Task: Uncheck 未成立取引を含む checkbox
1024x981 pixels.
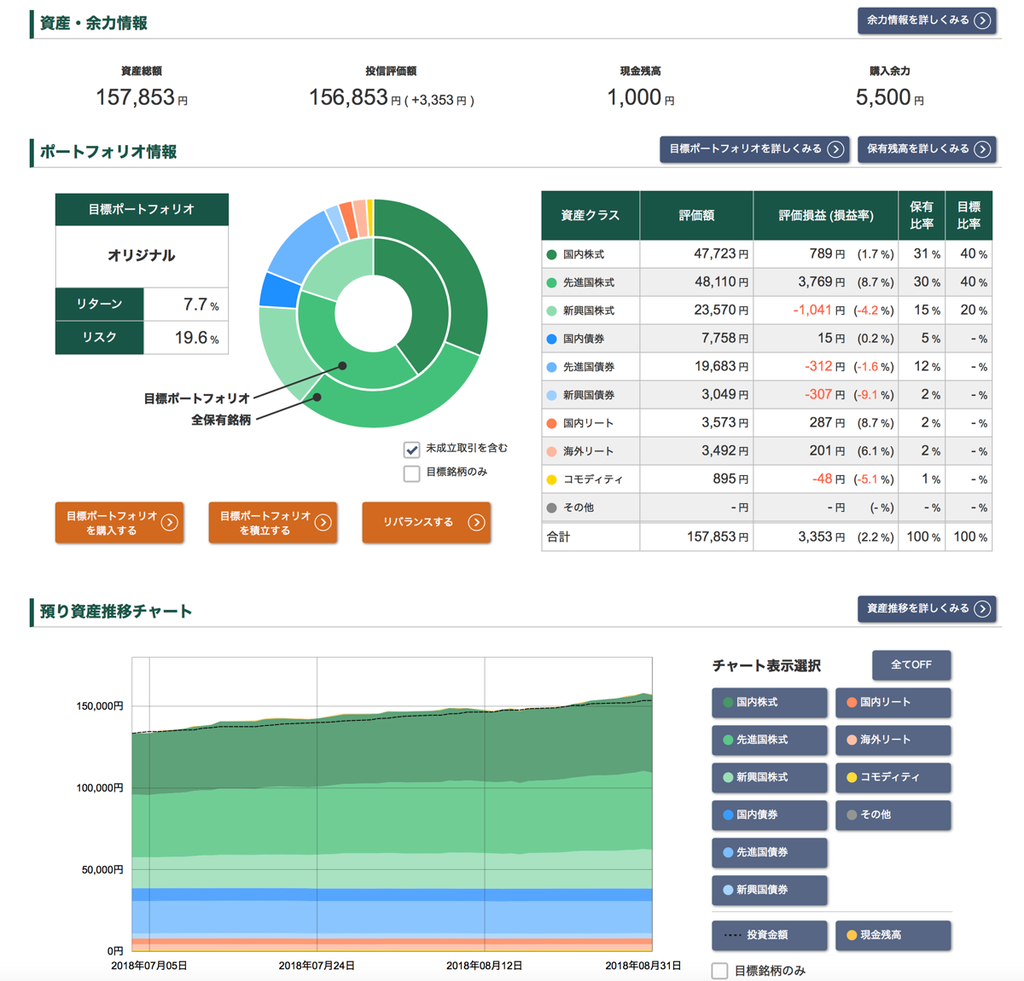Action: coord(411,449)
